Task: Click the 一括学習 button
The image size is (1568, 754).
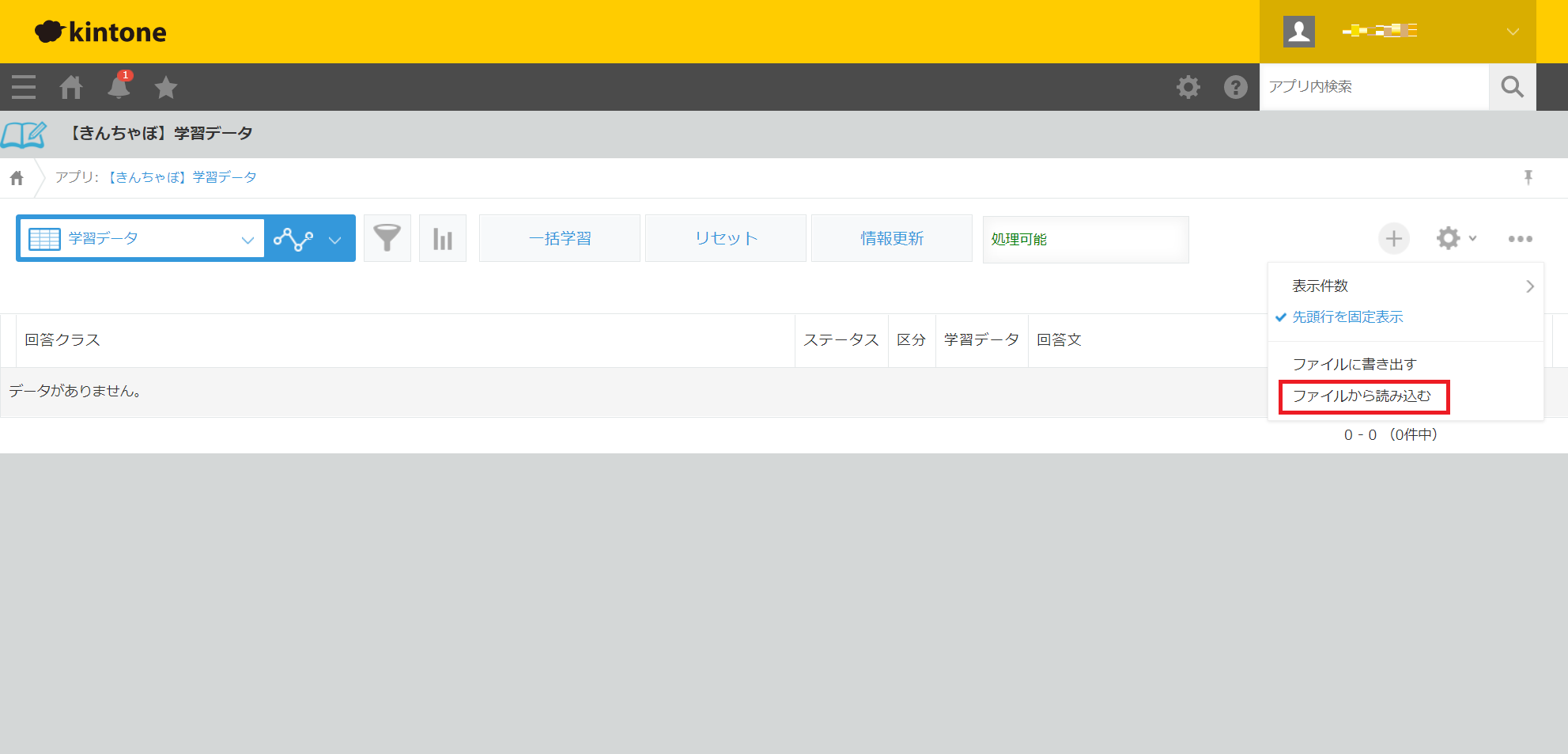Action: (x=560, y=238)
